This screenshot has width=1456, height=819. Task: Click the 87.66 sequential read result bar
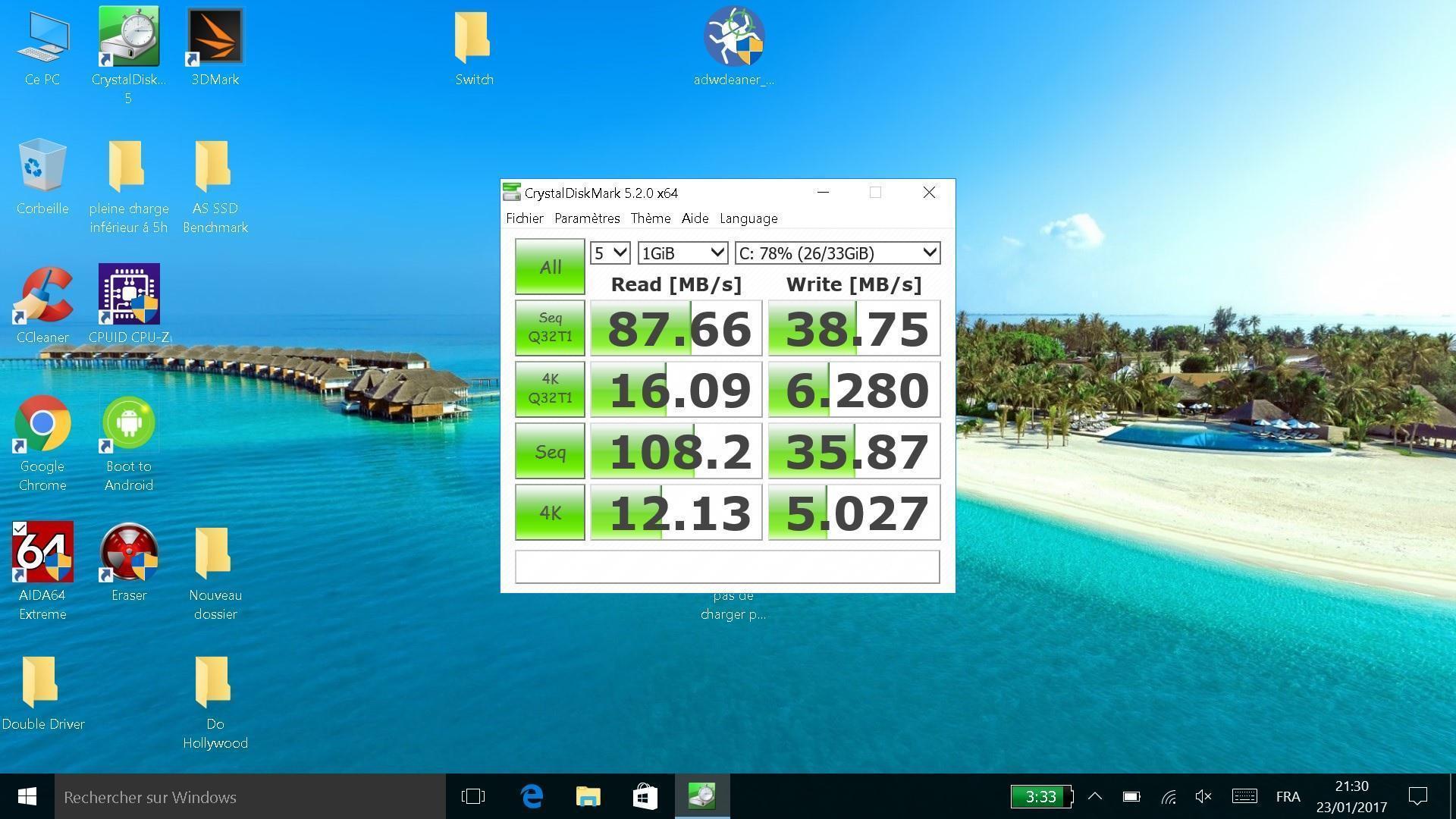click(x=676, y=328)
